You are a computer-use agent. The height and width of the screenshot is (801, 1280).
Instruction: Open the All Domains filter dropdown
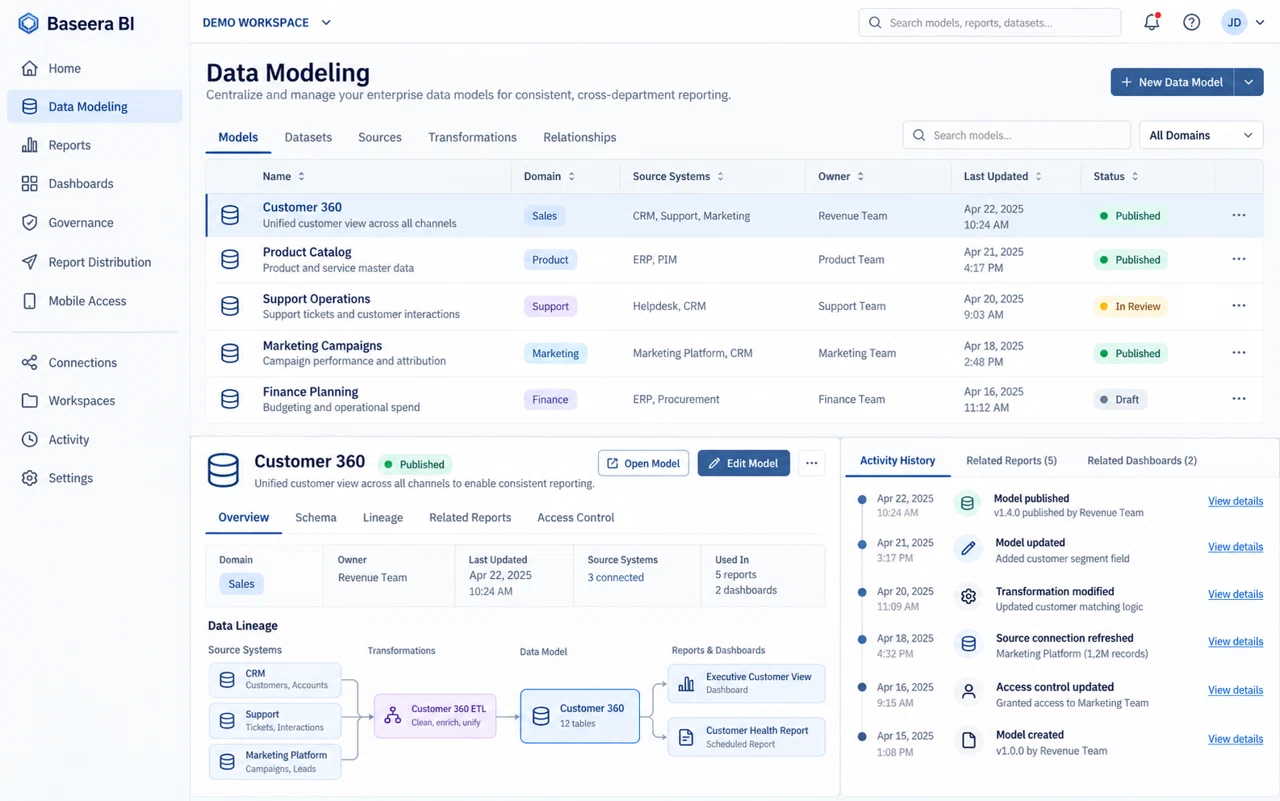click(1201, 135)
